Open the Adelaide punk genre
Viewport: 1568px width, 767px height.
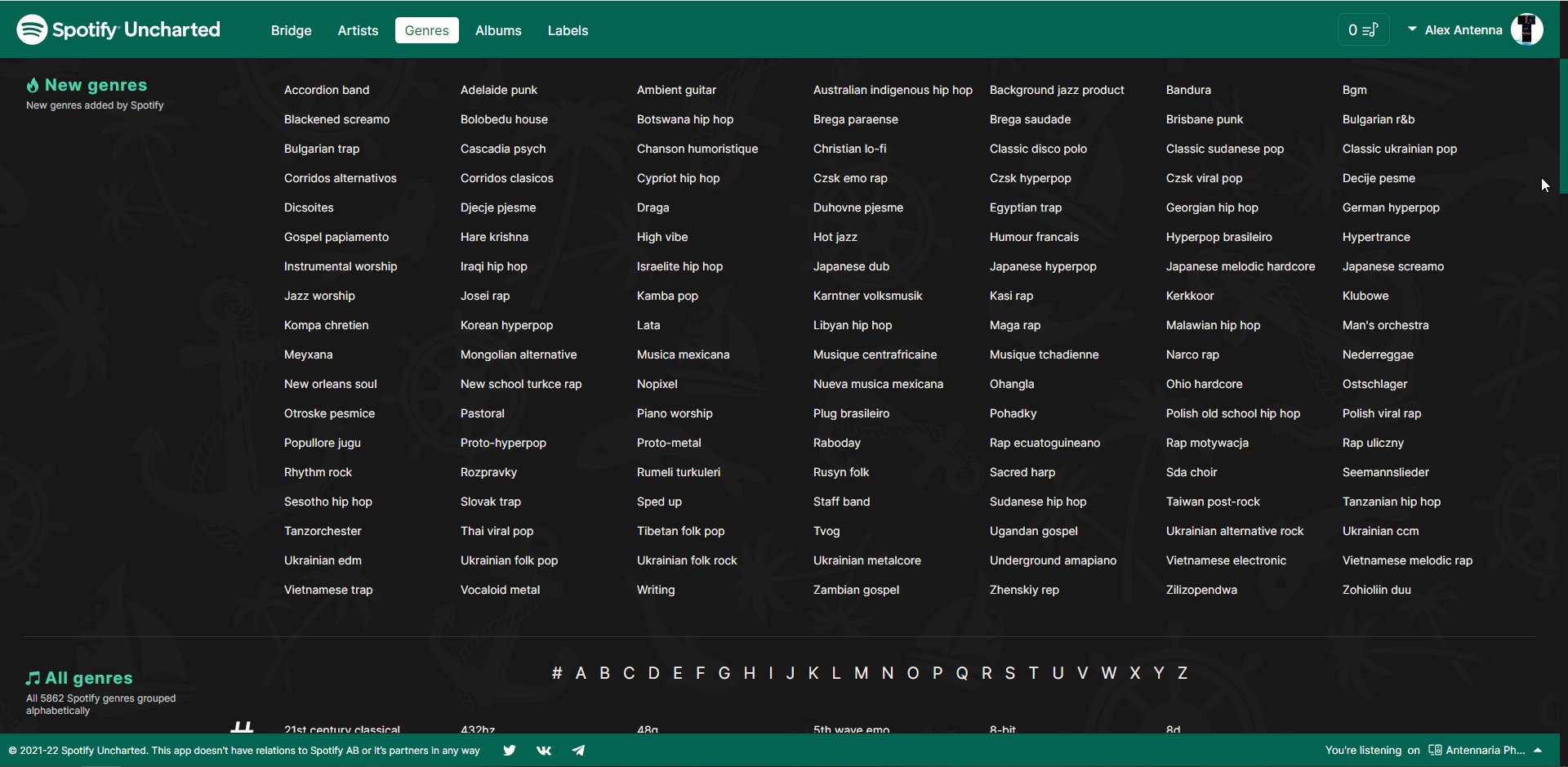(x=499, y=90)
